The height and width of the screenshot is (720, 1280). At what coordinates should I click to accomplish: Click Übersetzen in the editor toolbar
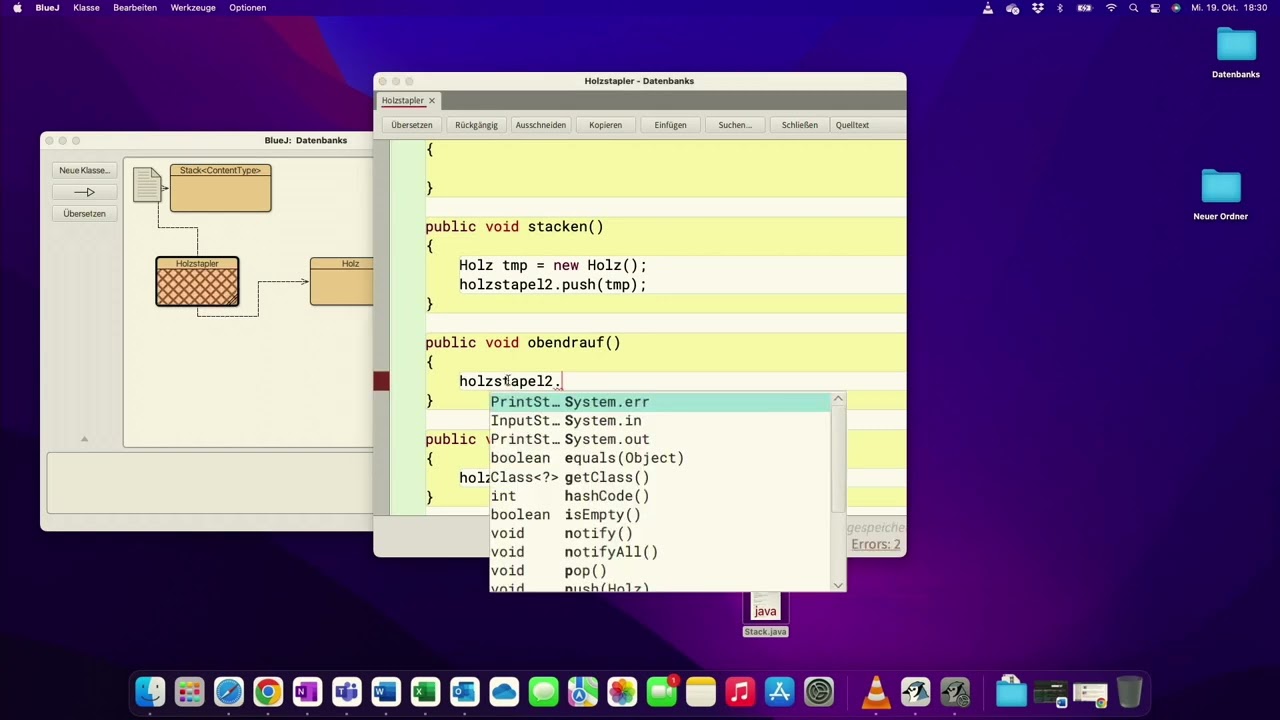click(412, 125)
